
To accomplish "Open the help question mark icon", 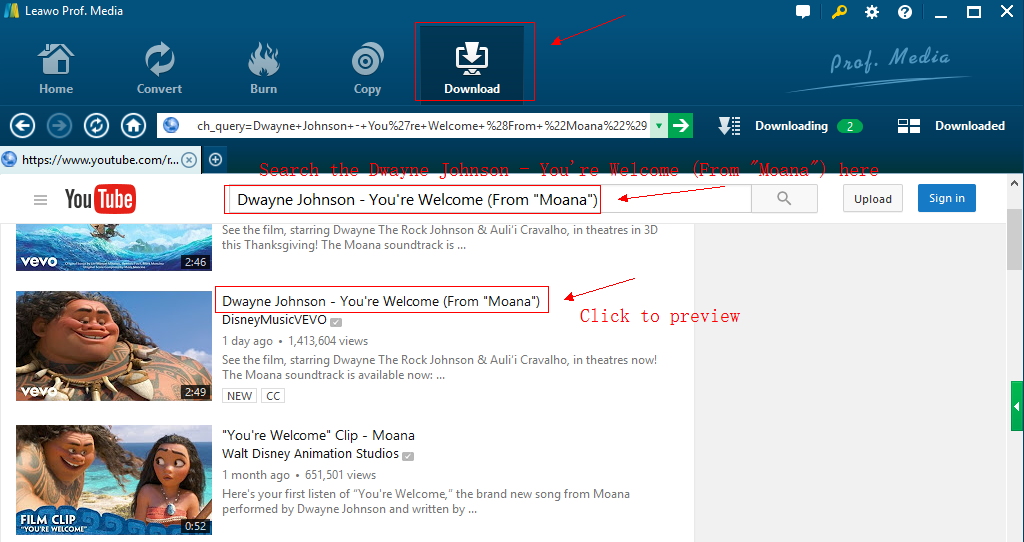I will click(904, 12).
